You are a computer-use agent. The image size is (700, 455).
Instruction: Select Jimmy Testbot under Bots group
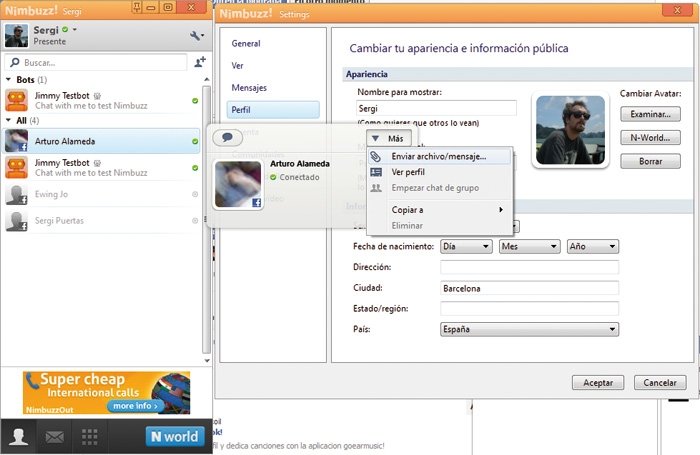(101, 100)
